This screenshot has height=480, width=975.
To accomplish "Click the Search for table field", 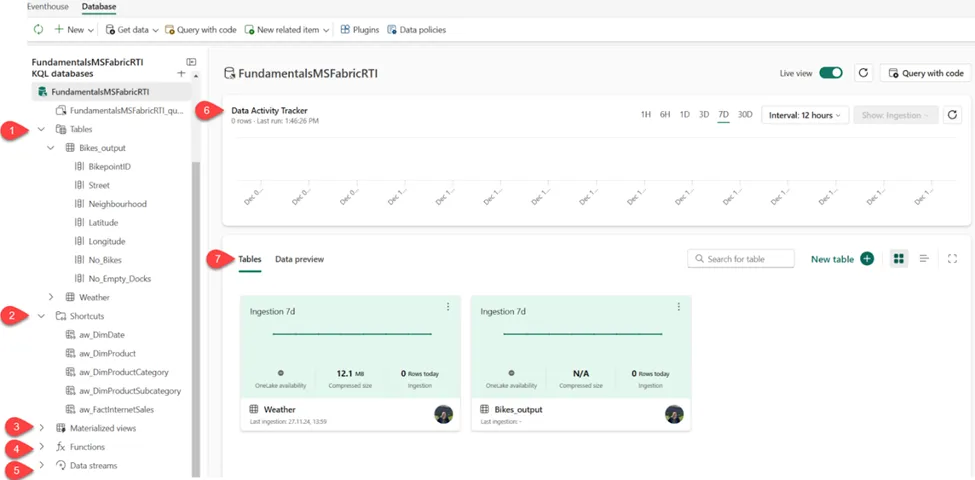I will pyautogui.click(x=741, y=259).
